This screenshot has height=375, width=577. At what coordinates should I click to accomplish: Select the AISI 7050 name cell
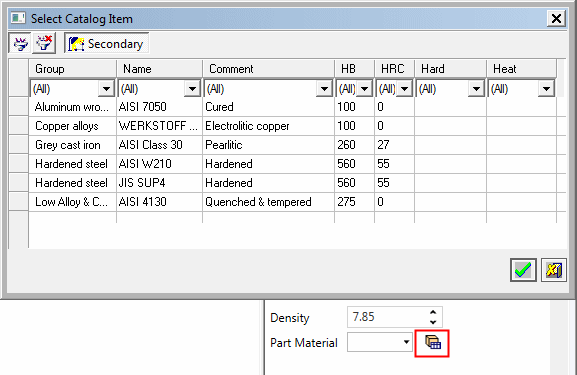(x=159, y=107)
